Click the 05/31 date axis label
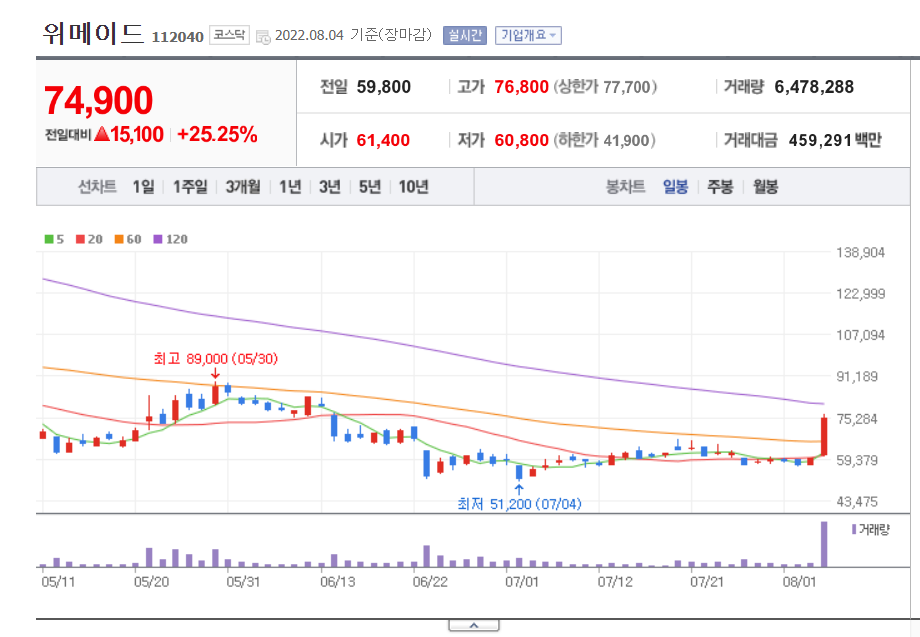 243,582
